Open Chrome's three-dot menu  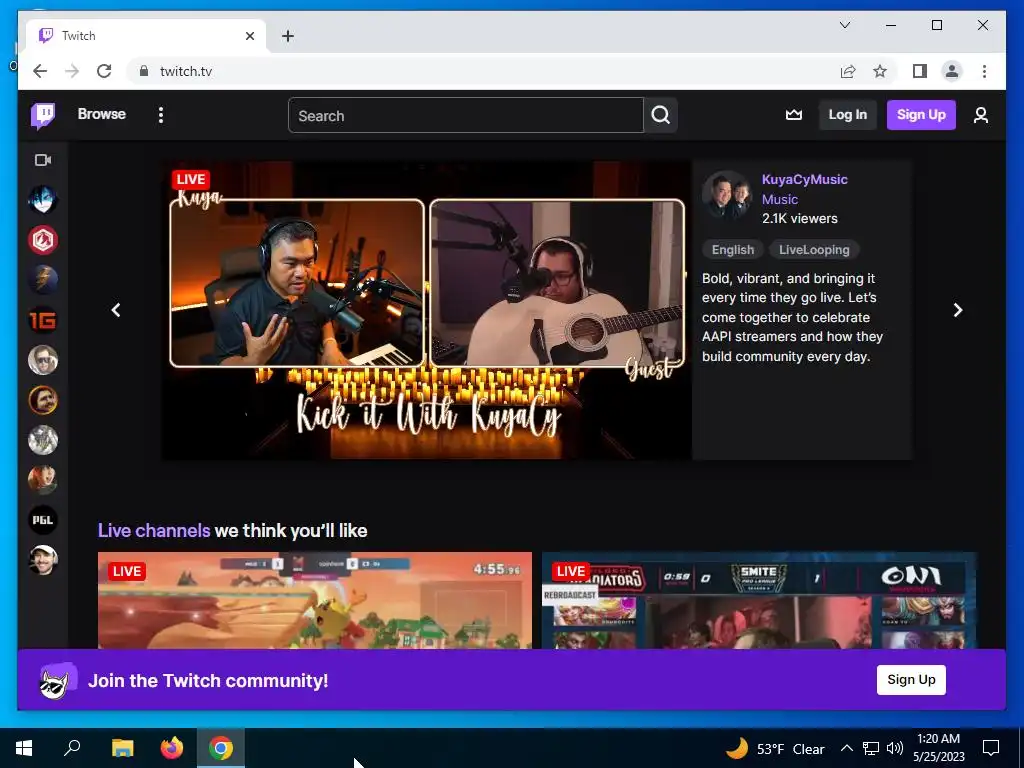click(984, 71)
